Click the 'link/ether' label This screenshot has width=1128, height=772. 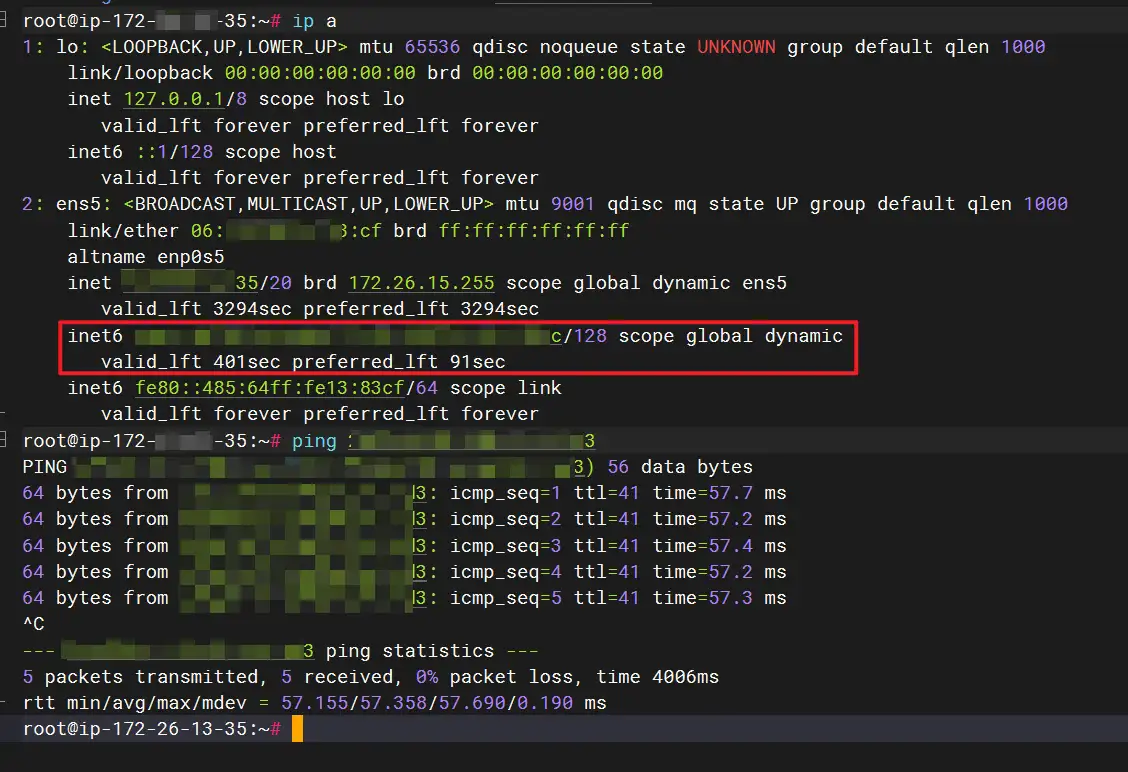click(x=123, y=230)
